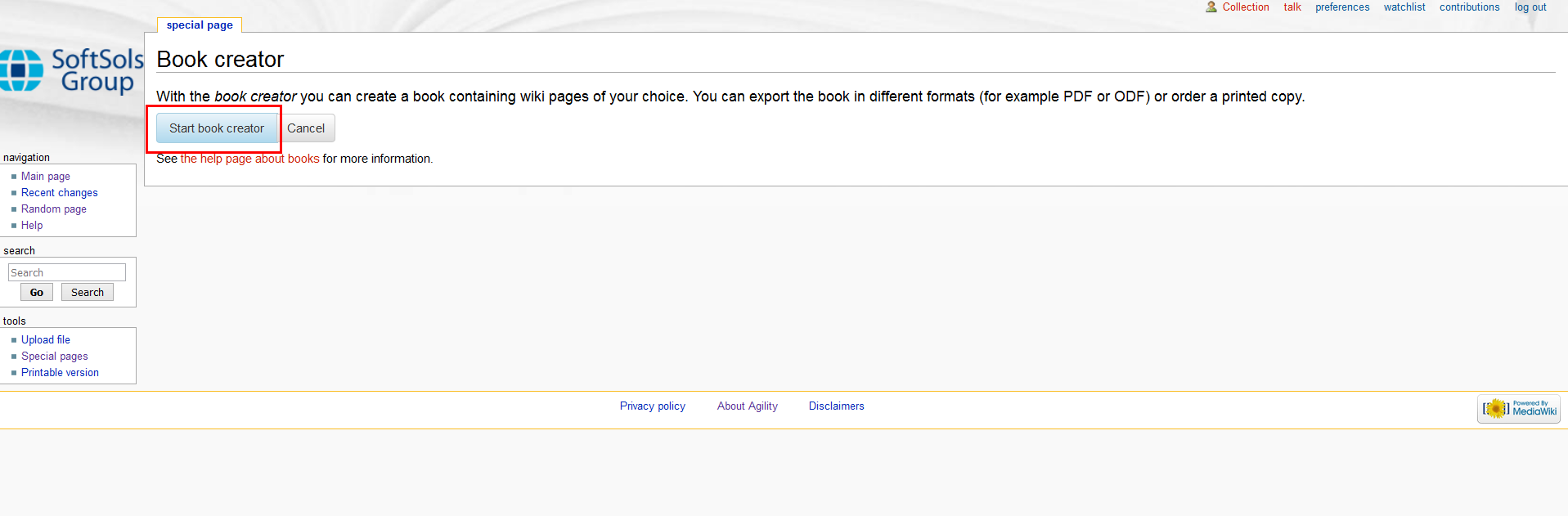
Task: Click into the sidebar Search field
Action: coord(67,272)
